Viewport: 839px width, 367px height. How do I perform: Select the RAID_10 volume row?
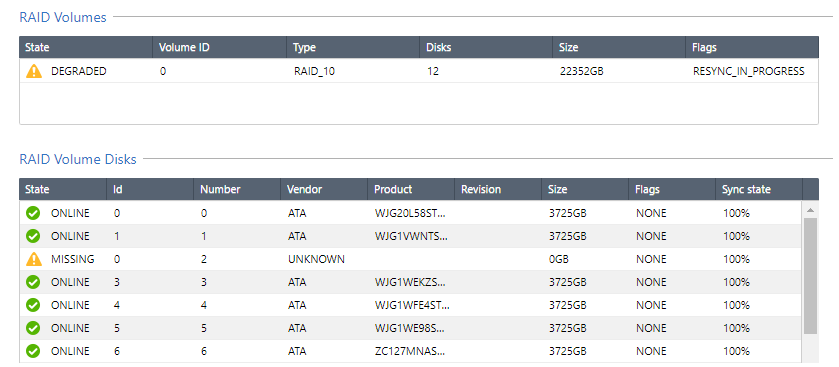pos(419,71)
